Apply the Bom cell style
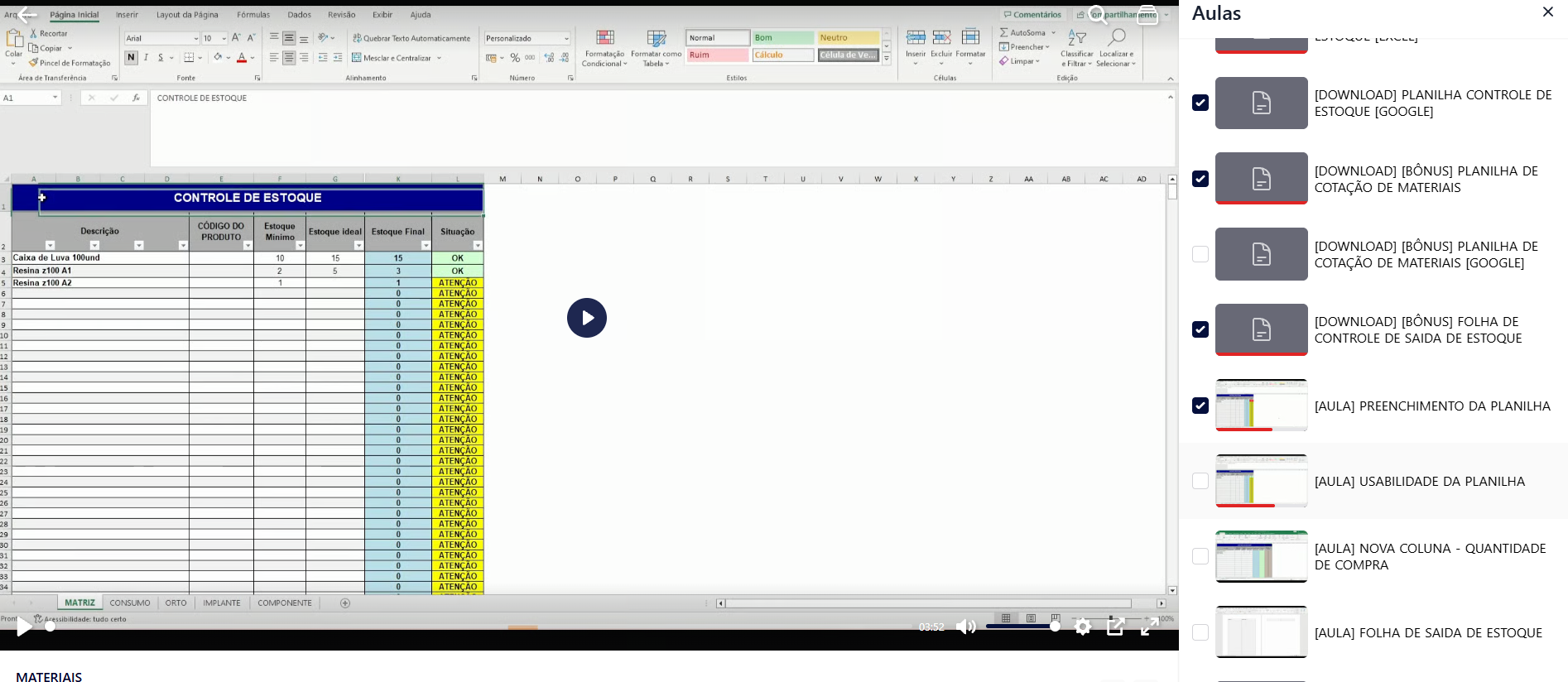The width and height of the screenshot is (1568, 682). click(783, 38)
